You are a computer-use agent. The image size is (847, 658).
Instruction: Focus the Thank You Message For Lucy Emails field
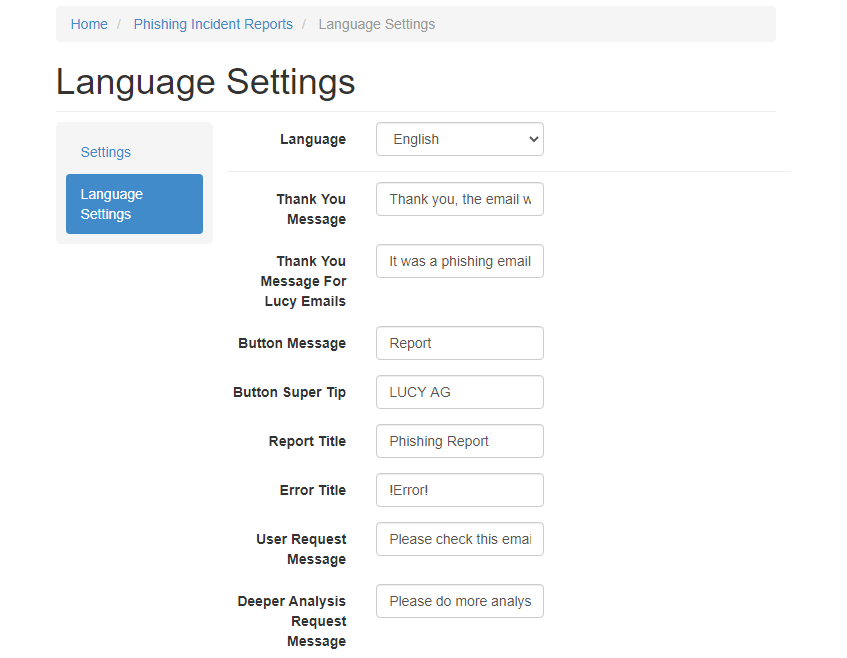point(460,261)
